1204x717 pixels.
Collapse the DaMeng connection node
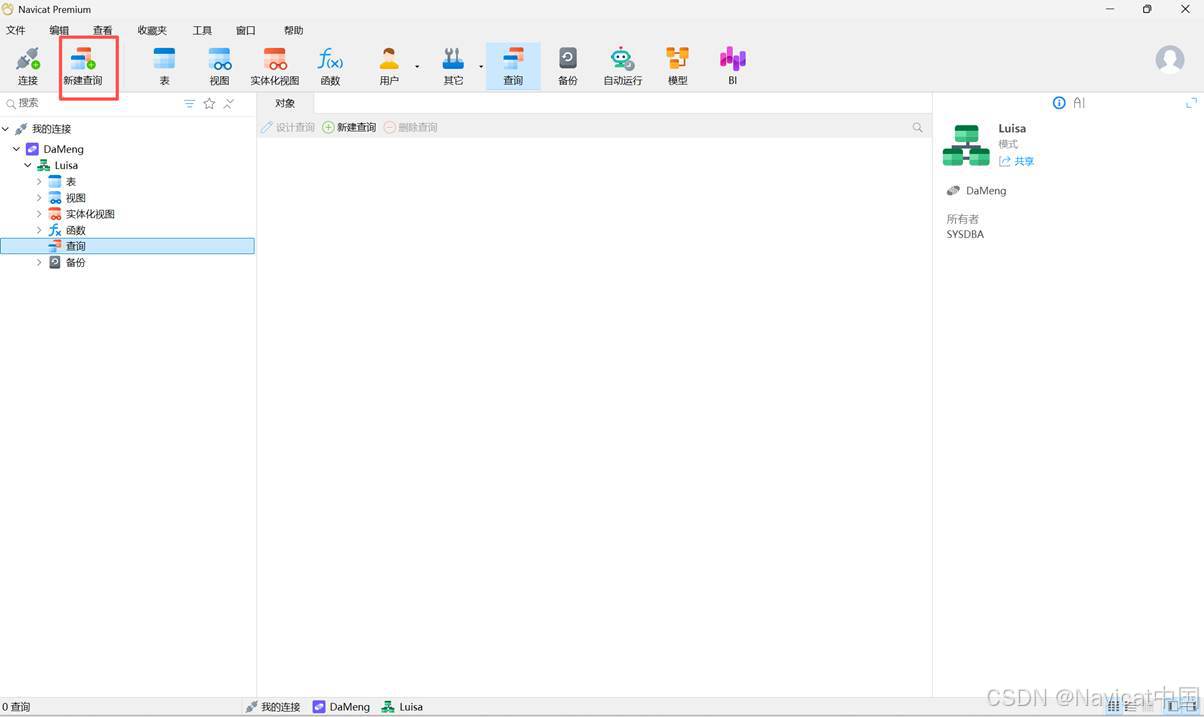click(x=17, y=149)
